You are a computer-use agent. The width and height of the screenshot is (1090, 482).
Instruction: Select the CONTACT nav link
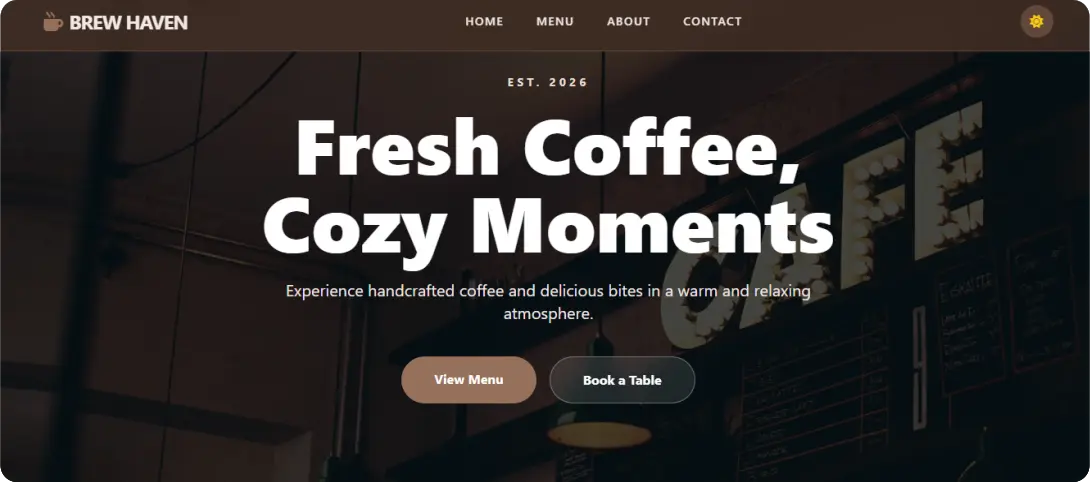pyautogui.click(x=712, y=22)
